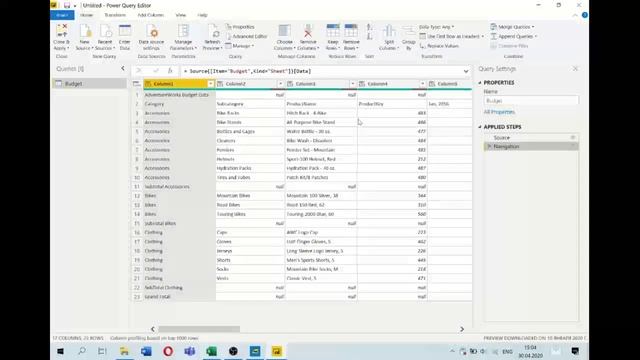This screenshot has height=360, width=640.
Task: Click the Replace Values option
Action: [x=439, y=46]
